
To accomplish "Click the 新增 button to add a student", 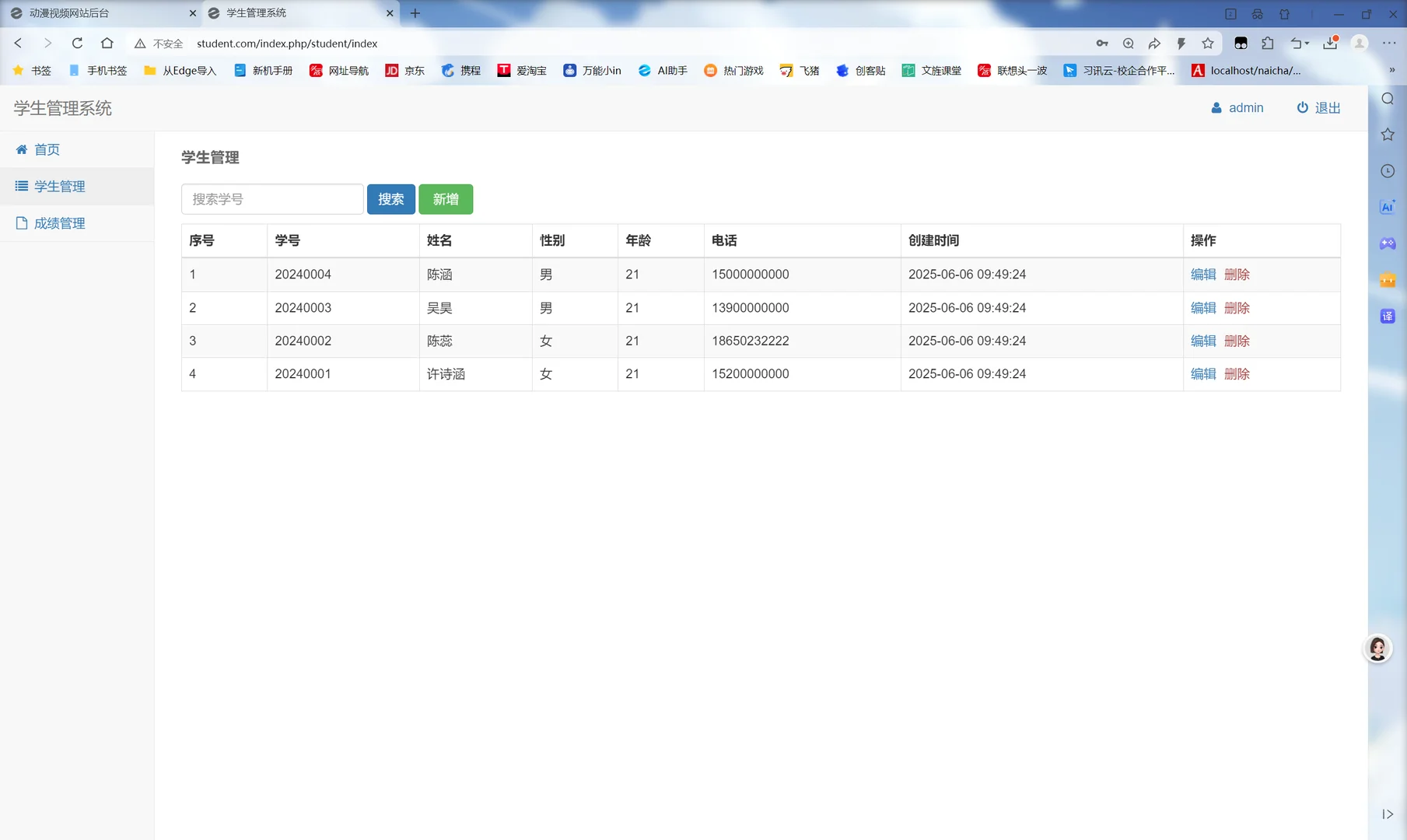I will [446, 199].
